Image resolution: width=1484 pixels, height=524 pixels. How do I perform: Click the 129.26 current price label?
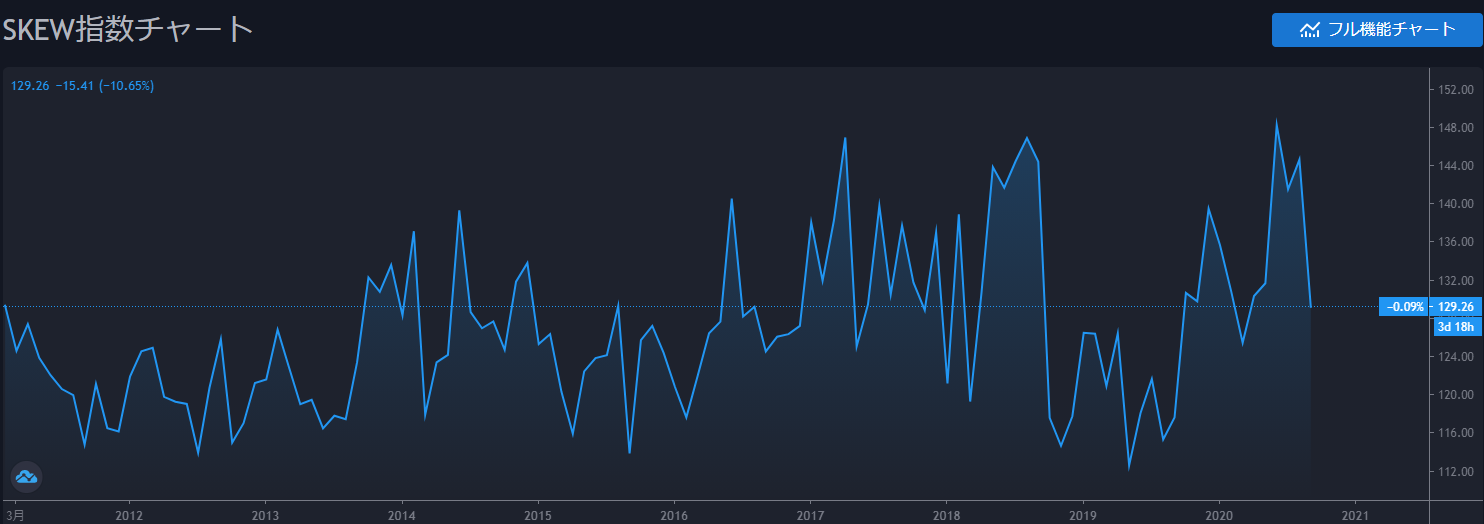[x=1455, y=307]
